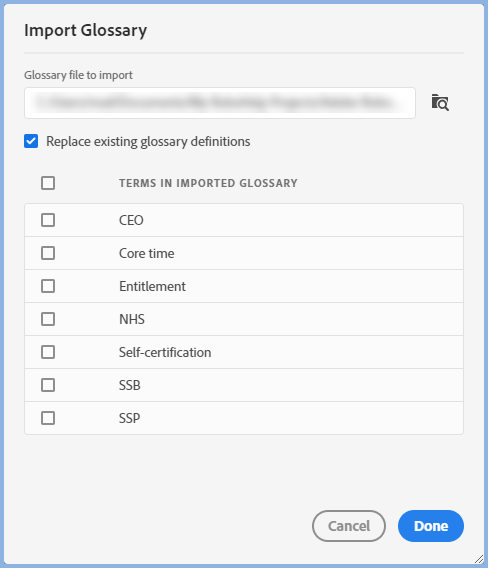Click the CEO term row

tap(244, 220)
